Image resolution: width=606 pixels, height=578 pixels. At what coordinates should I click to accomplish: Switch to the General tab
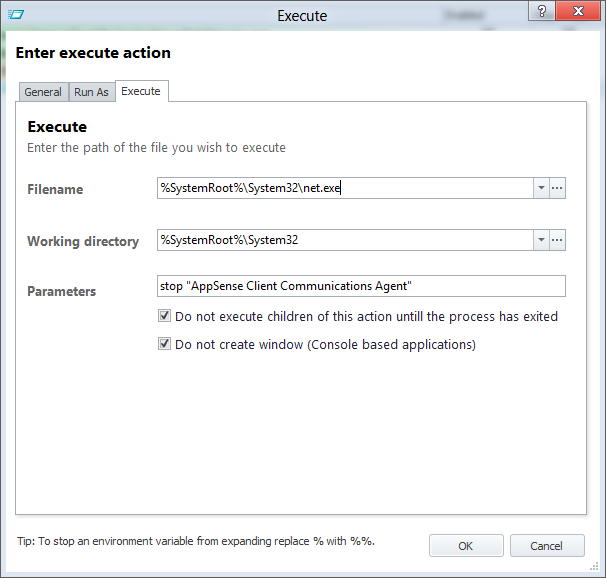tap(43, 92)
